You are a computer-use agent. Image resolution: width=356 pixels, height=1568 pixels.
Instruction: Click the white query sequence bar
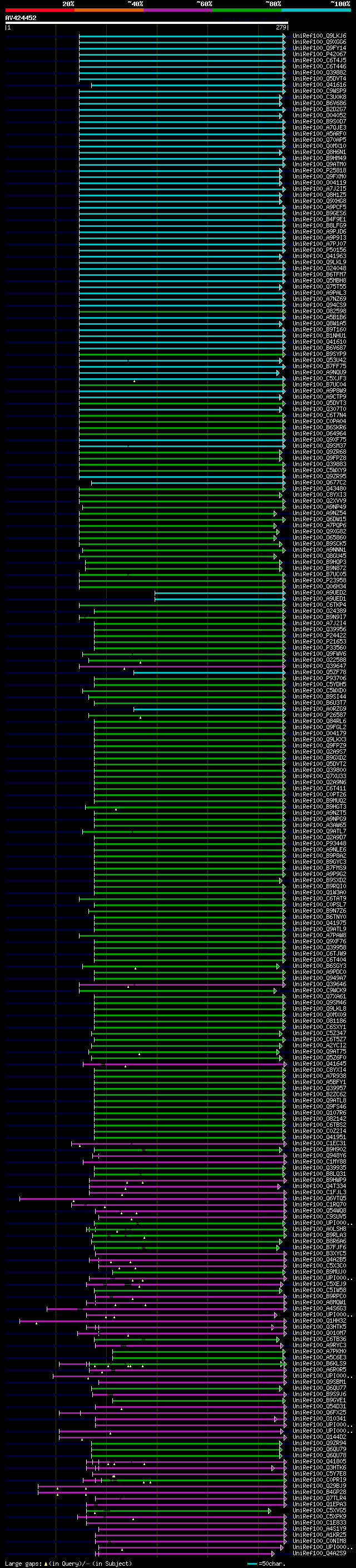point(147,22)
